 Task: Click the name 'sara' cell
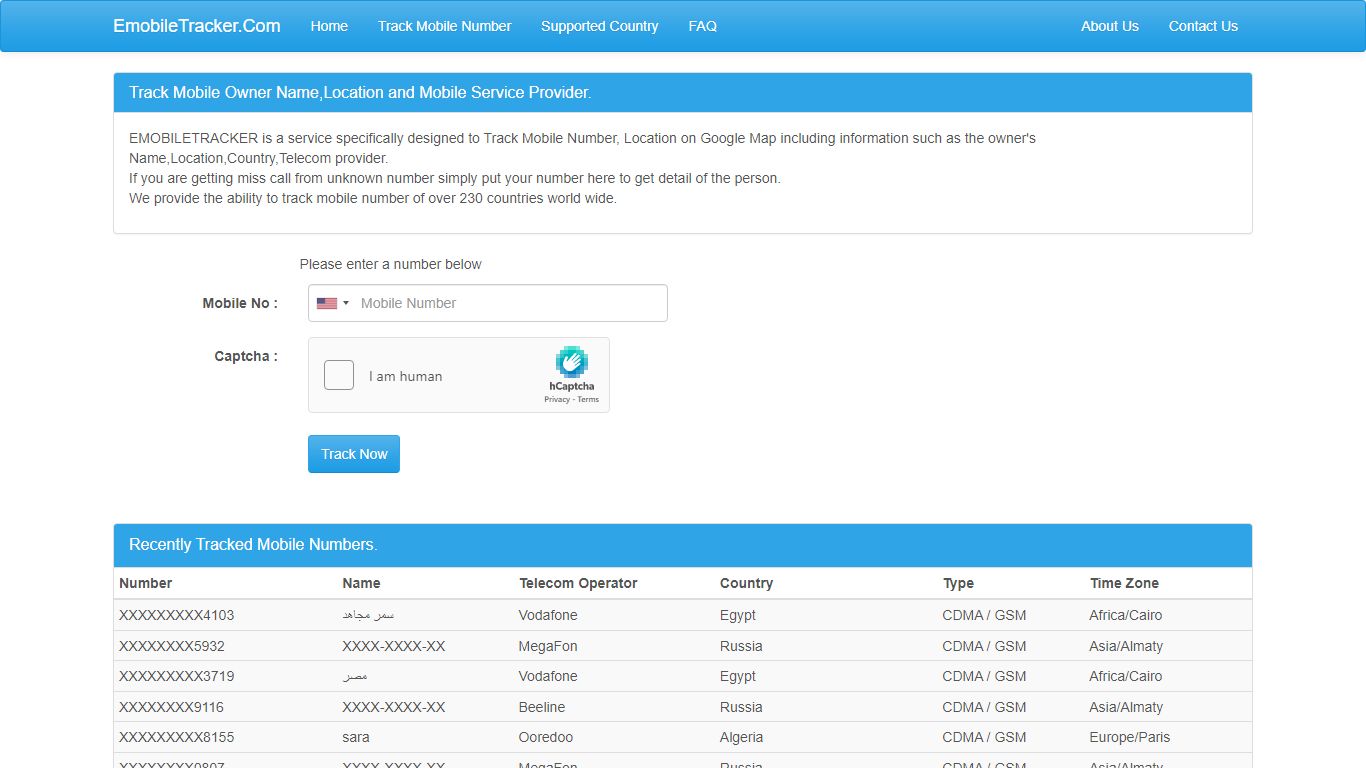tap(356, 737)
